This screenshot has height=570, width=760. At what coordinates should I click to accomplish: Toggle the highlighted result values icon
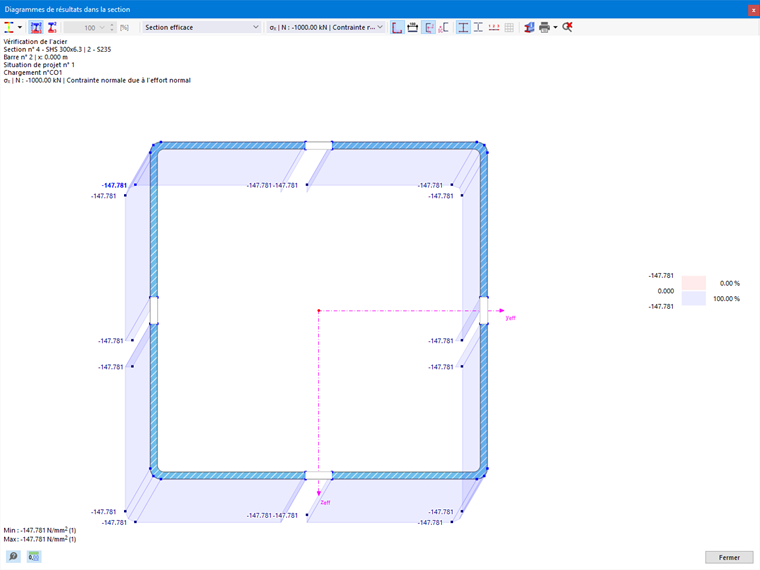coord(428,27)
